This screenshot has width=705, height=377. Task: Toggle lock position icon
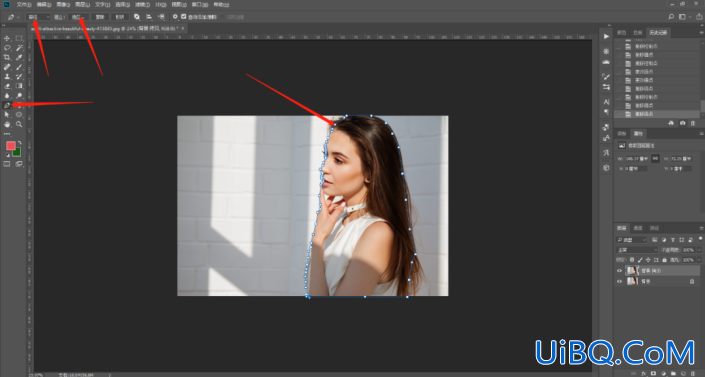tap(648, 260)
